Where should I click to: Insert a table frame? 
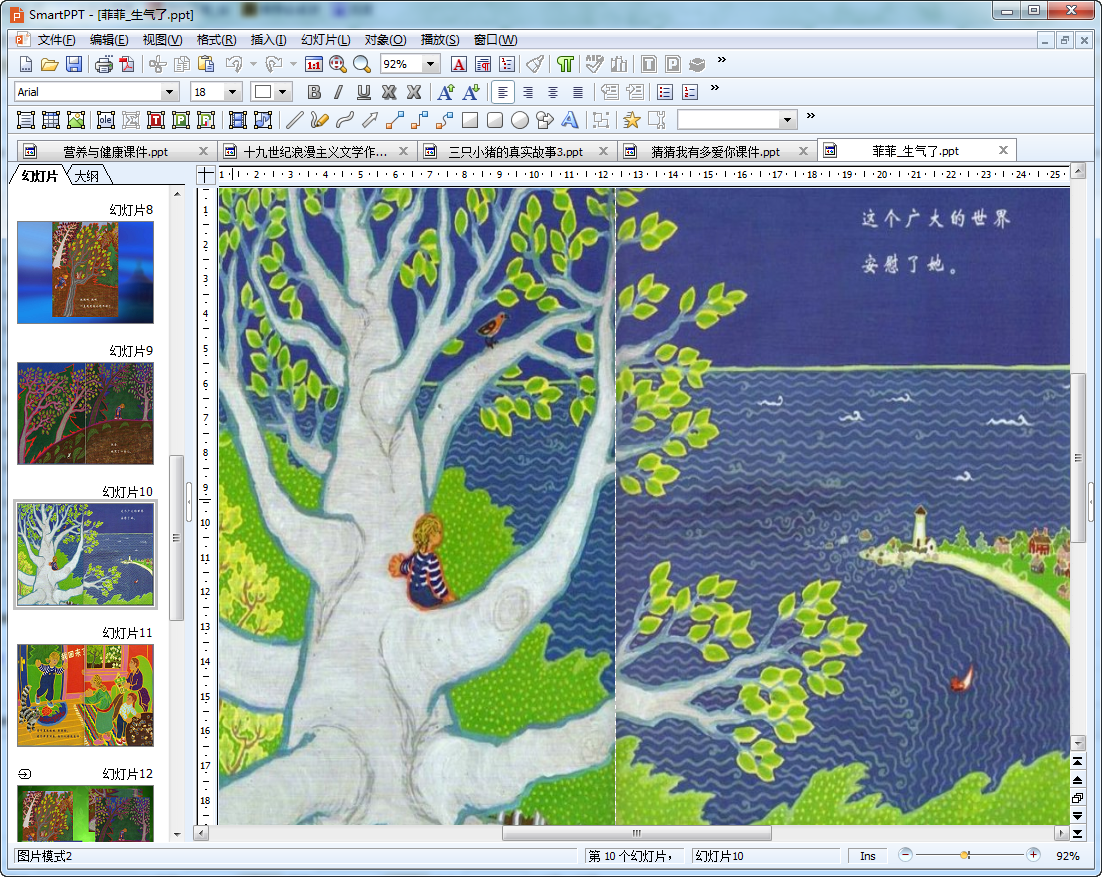pos(51,120)
